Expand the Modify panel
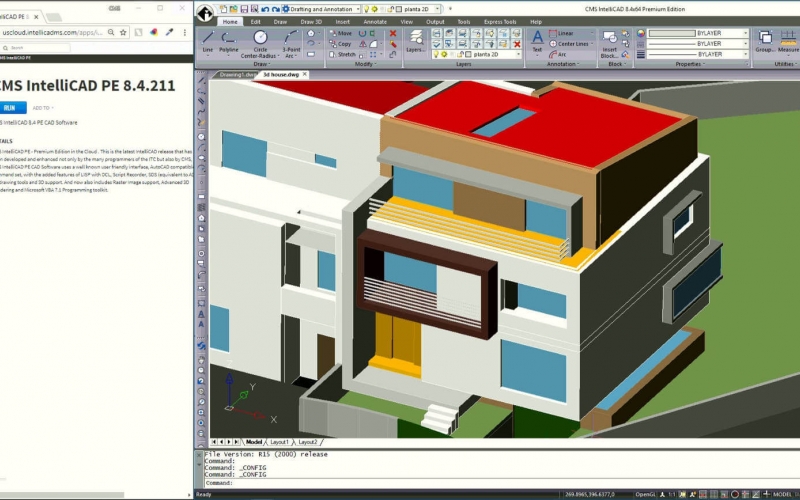 (x=365, y=64)
